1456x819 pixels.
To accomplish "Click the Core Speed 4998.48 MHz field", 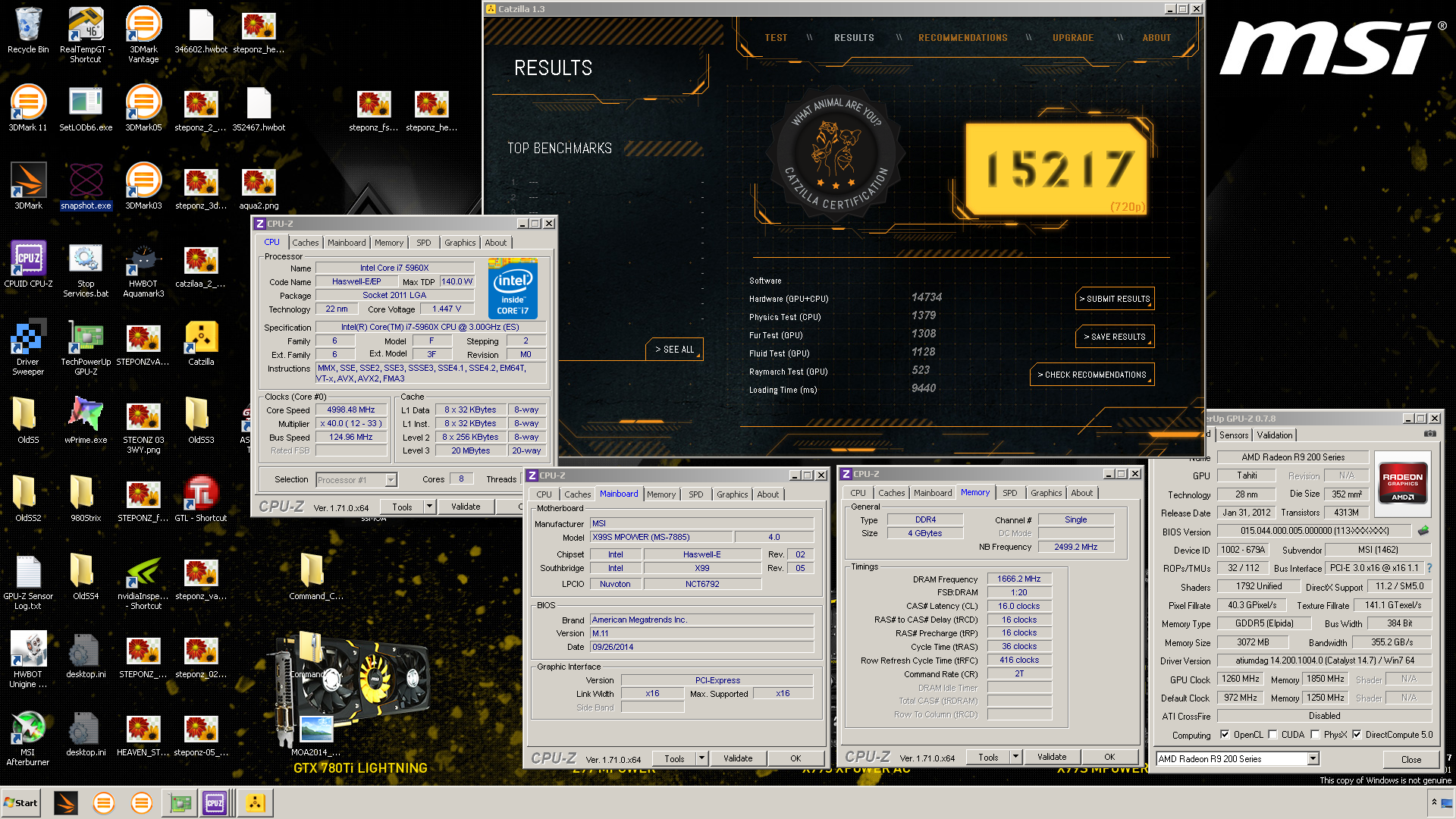I will tap(351, 409).
